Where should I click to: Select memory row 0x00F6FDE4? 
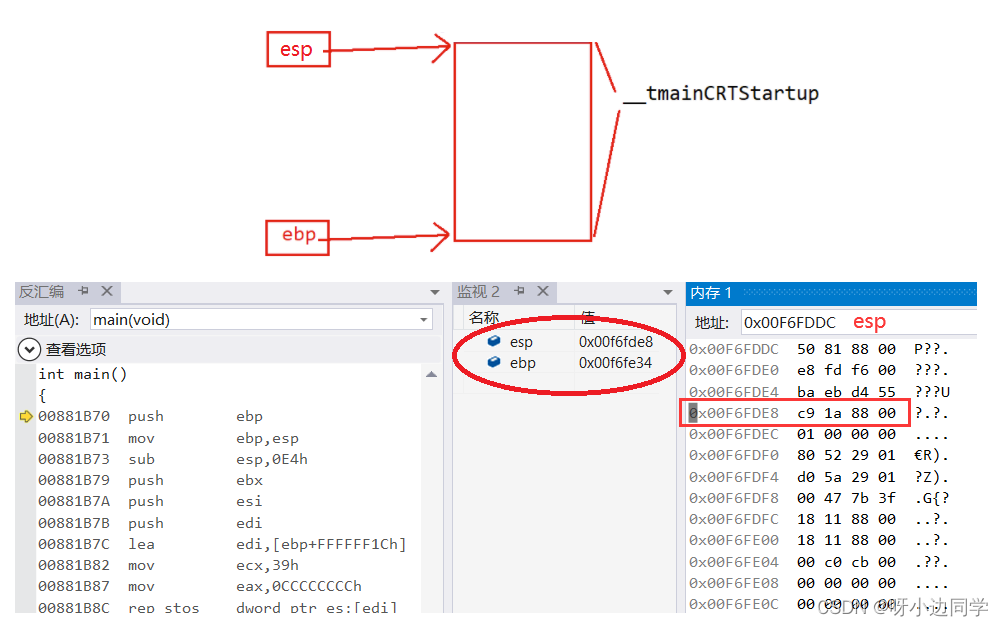click(x=819, y=392)
